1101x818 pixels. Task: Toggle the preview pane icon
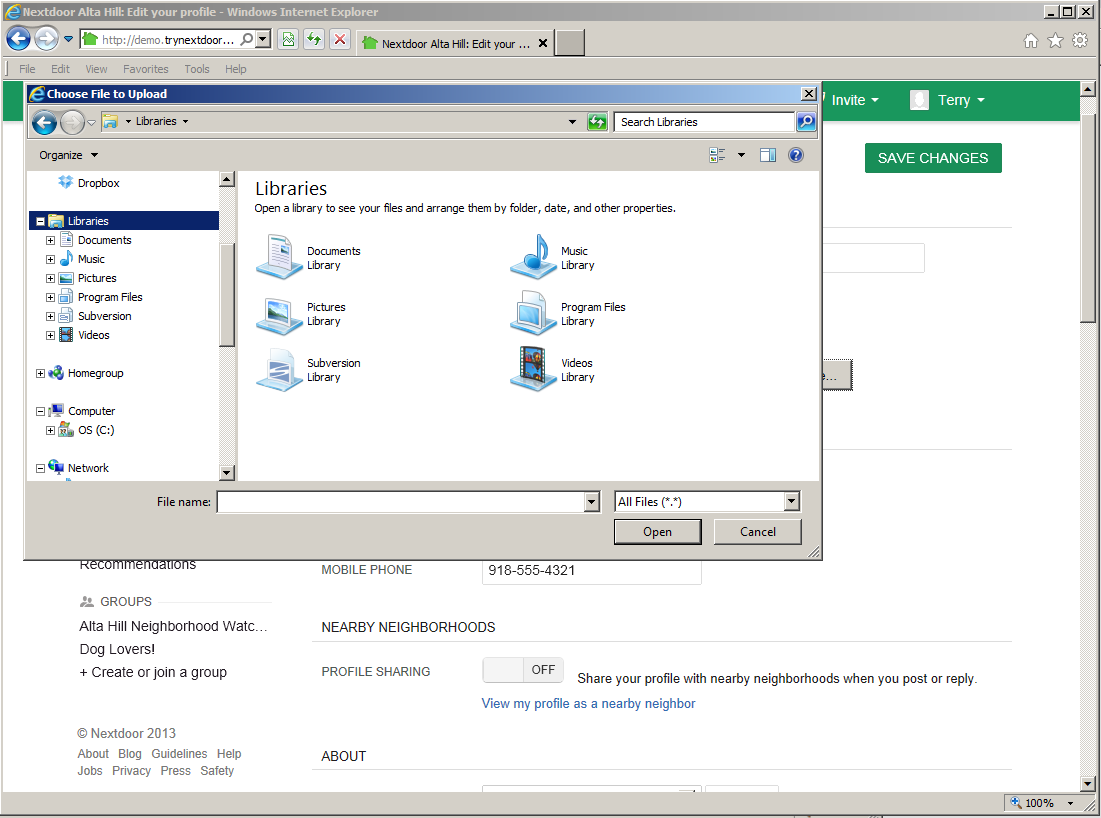click(768, 155)
